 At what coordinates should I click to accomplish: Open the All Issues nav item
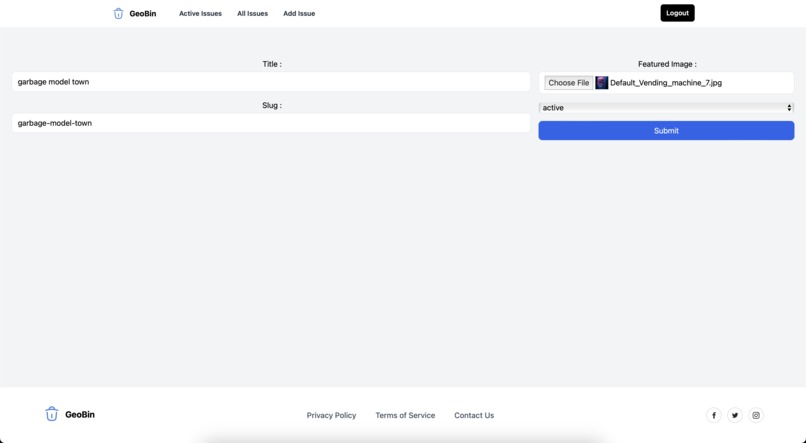(x=252, y=13)
